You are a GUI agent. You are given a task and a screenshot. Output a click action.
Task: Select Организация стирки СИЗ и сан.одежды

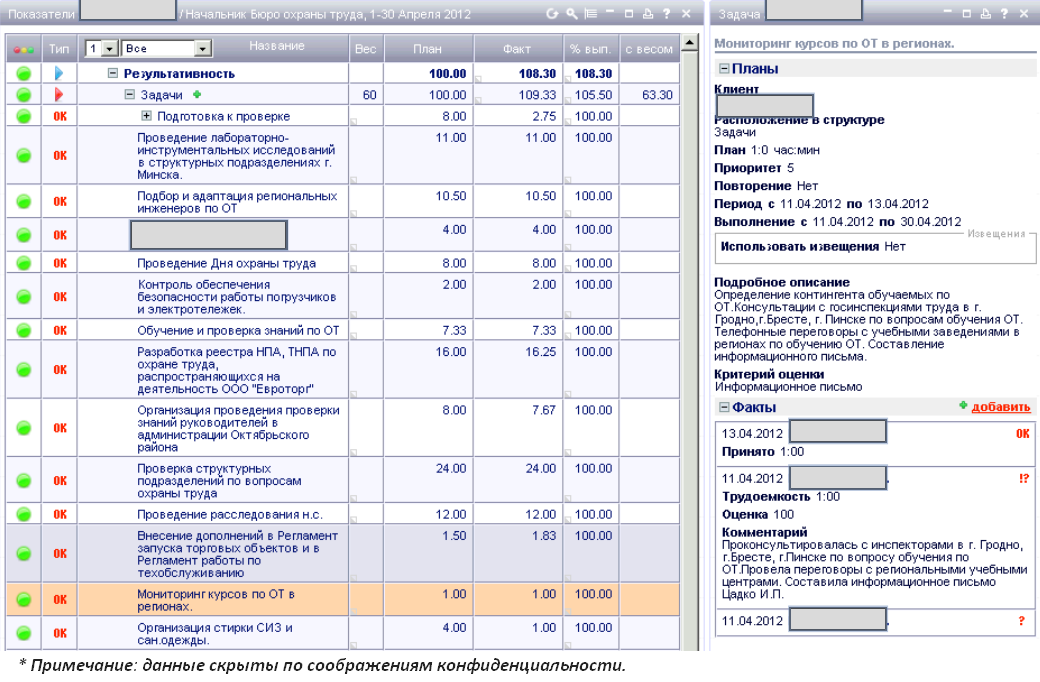[214, 634]
